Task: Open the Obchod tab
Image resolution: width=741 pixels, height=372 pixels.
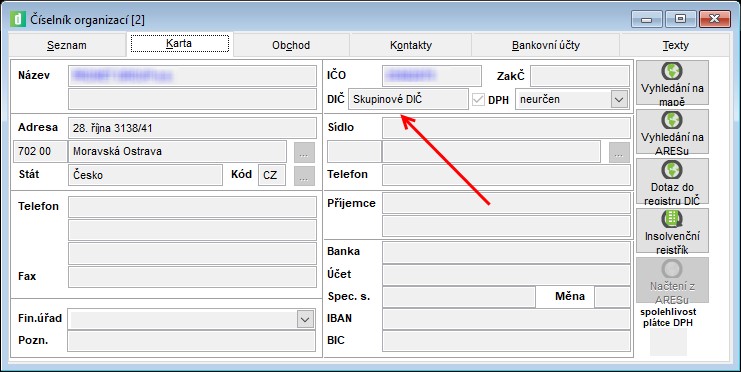Action: (x=291, y=45)
